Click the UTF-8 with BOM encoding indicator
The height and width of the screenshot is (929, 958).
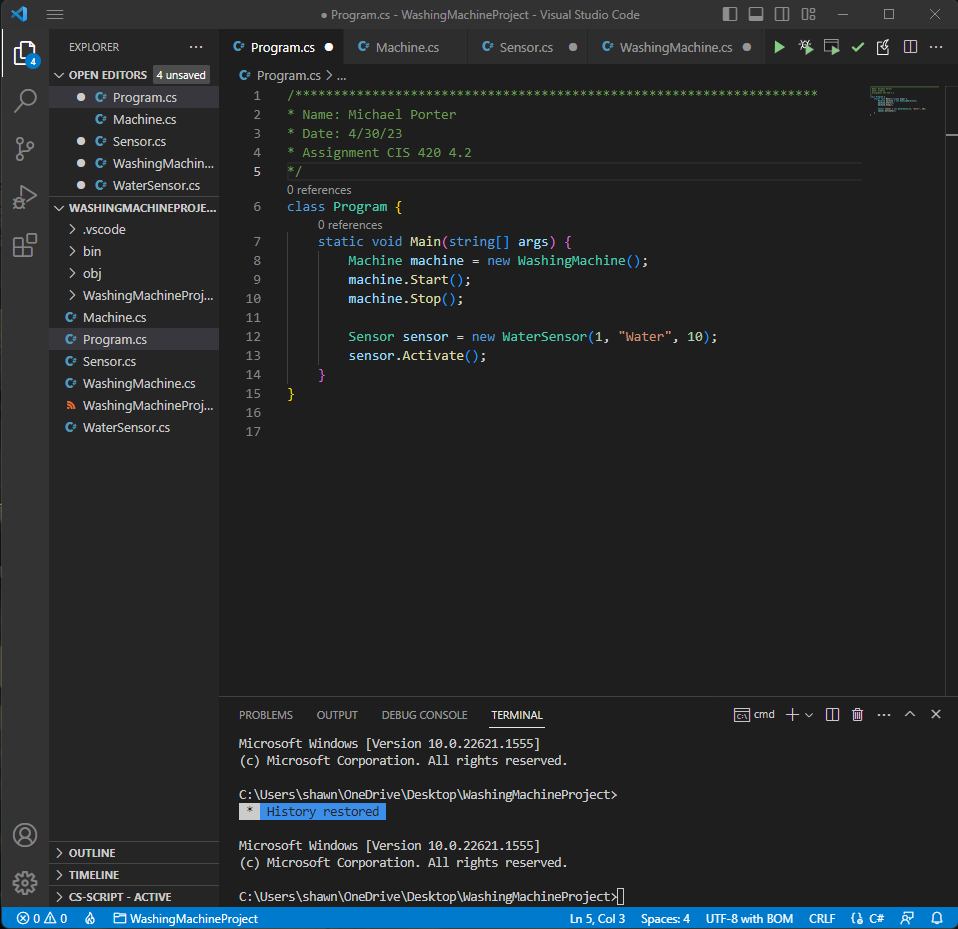pos(749,918)
